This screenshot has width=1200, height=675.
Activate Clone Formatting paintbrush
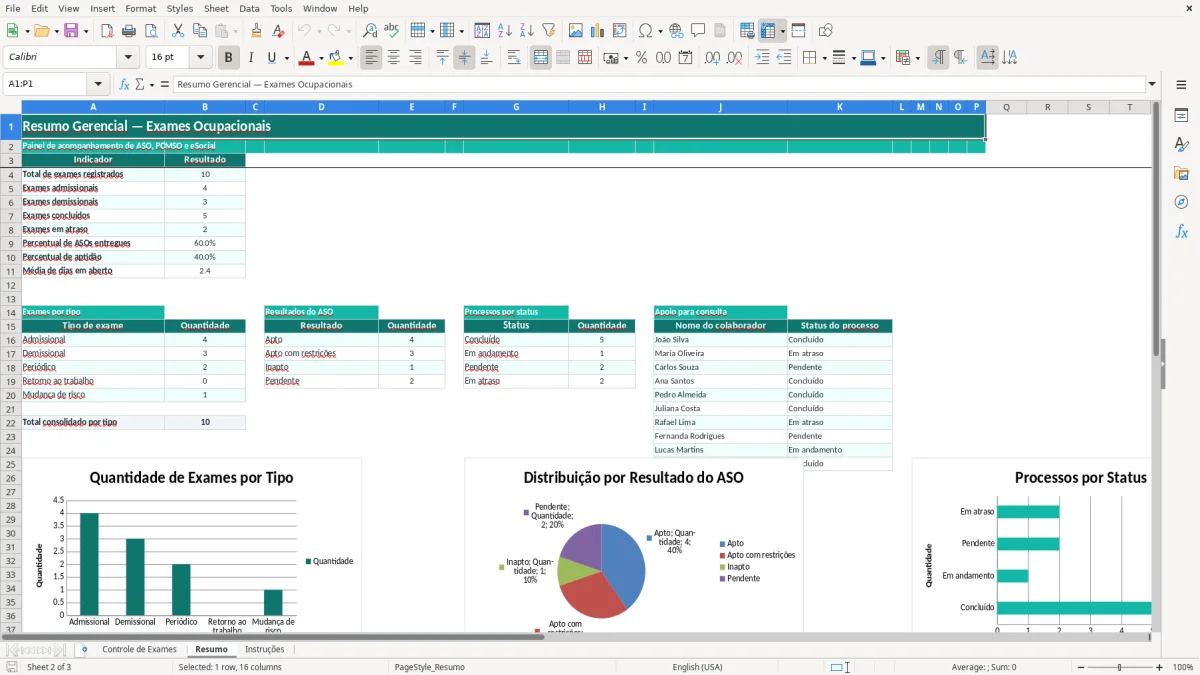256,30
